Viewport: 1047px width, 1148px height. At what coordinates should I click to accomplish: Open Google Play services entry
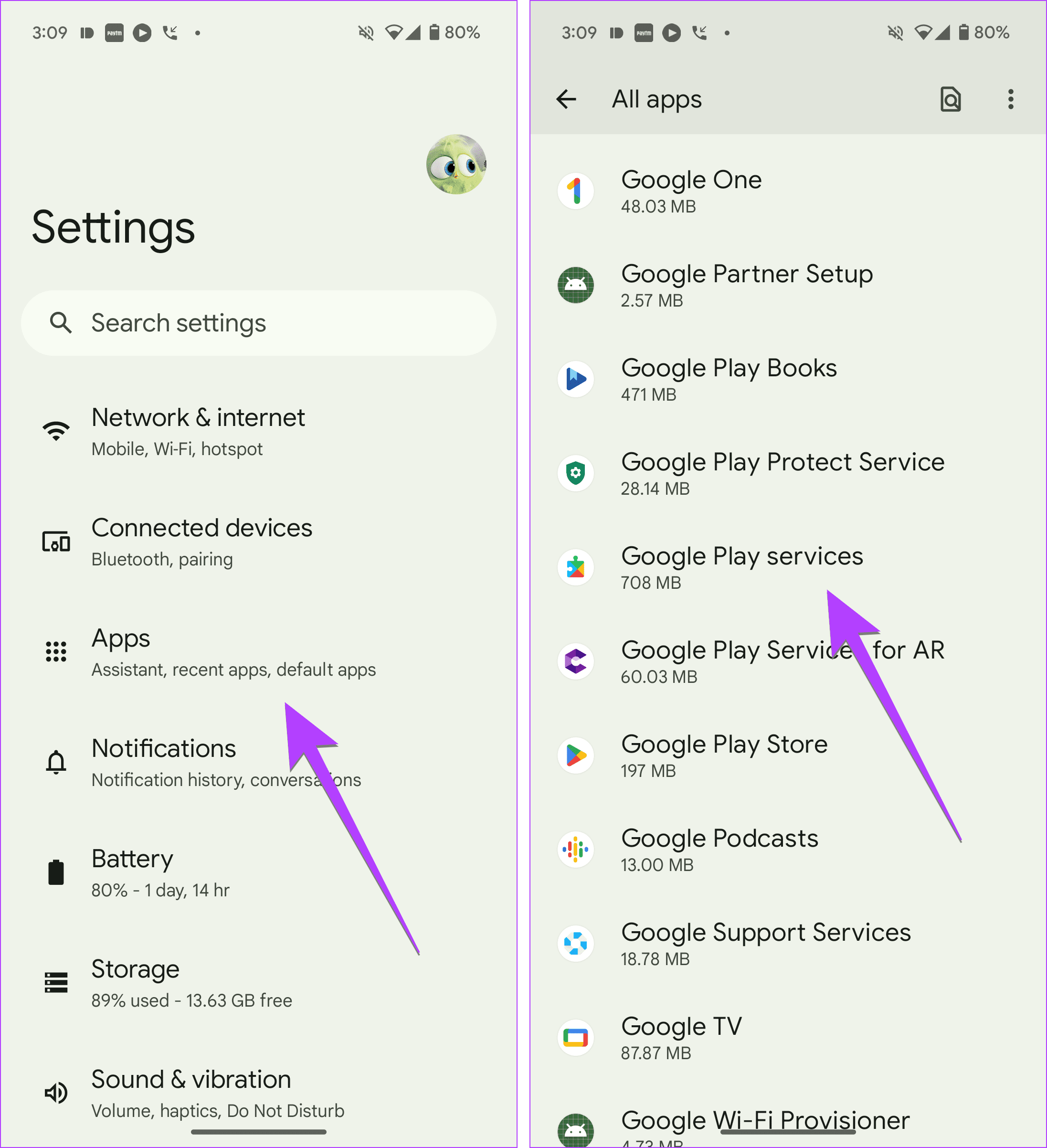click(742, 567)
